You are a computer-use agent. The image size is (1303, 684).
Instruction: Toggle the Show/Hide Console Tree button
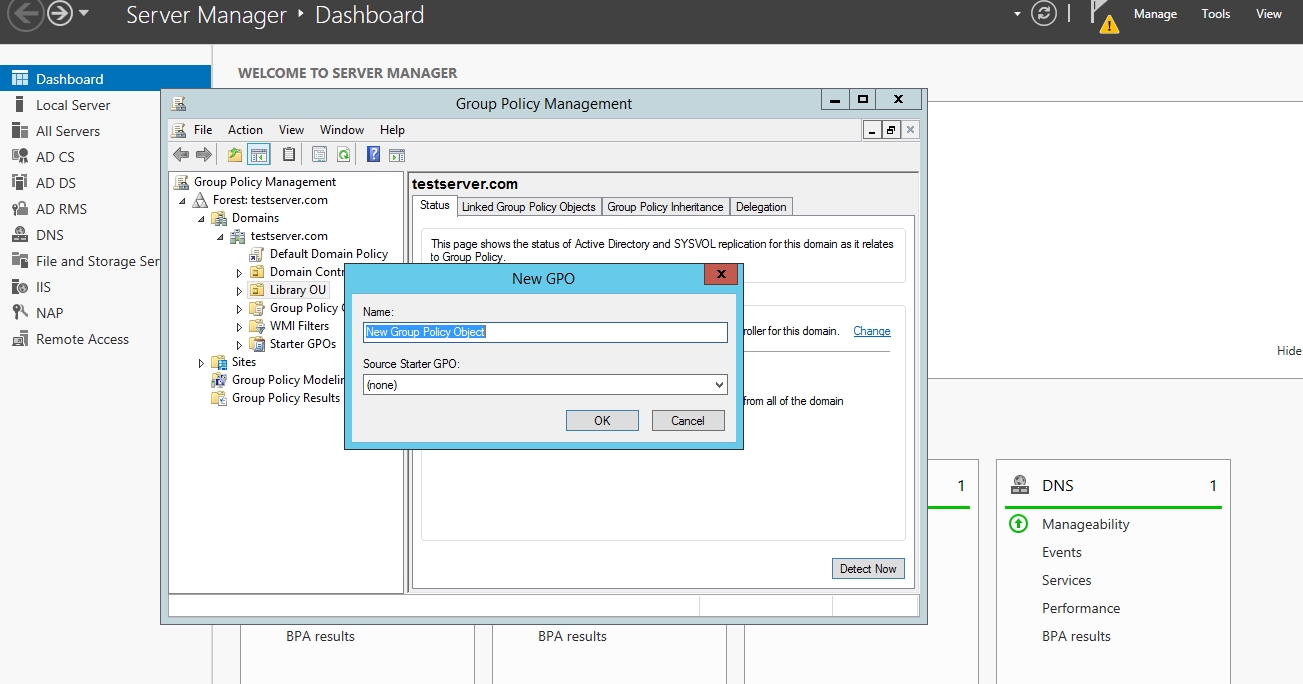coord(259,154)
